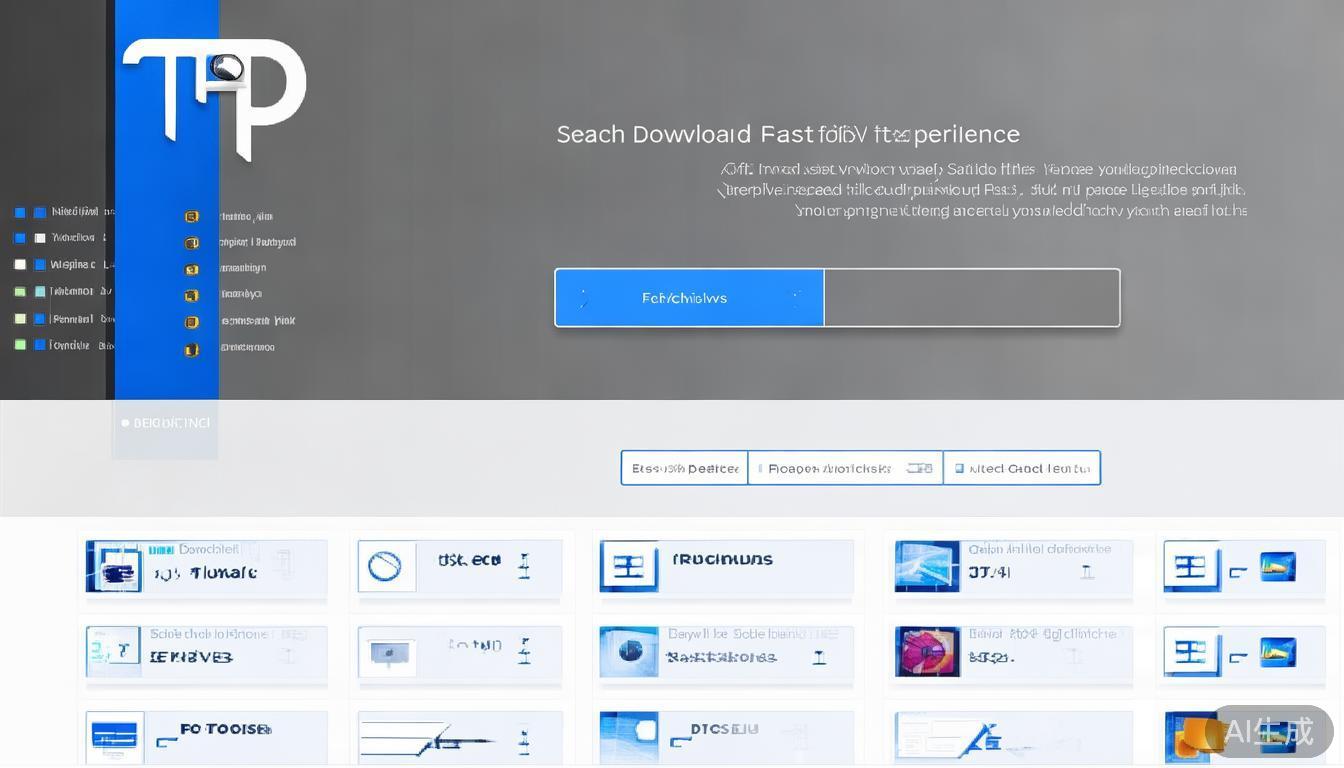Click the dark circle icon in second-row card
Viewport: 1344px width, 768px height.
[x=629, y=652]
